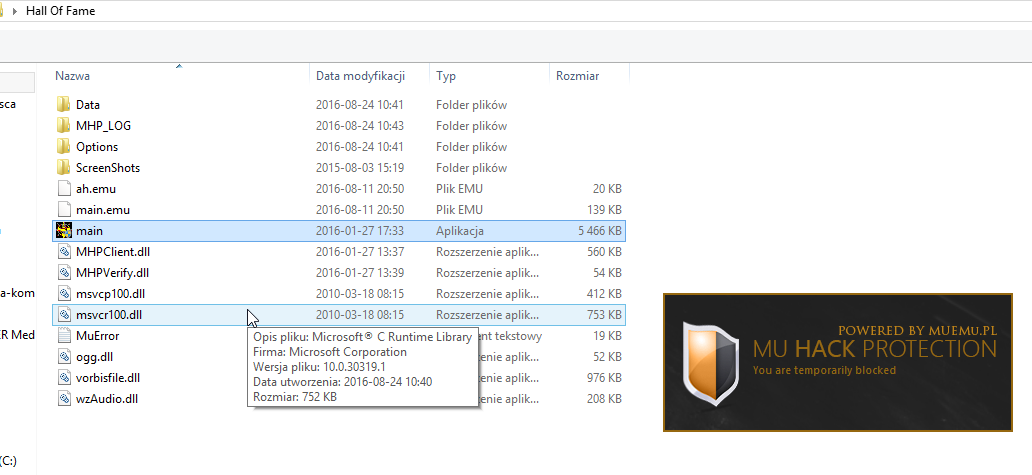
Task: Click the msvcr100.dll file icon
Action: pos(63,314)
